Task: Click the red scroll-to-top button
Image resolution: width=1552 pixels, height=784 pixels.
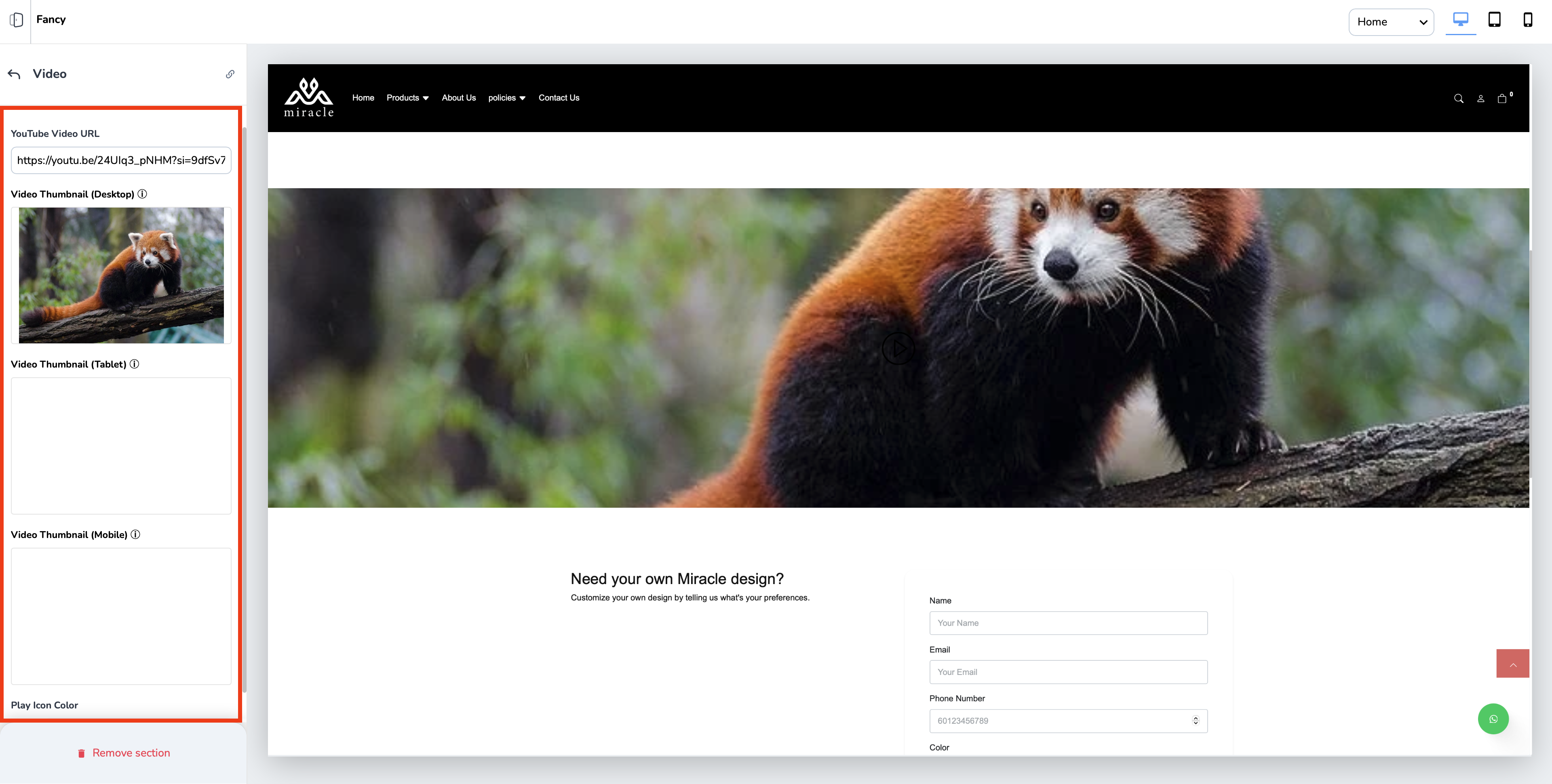Action: tap(1512, 664)
